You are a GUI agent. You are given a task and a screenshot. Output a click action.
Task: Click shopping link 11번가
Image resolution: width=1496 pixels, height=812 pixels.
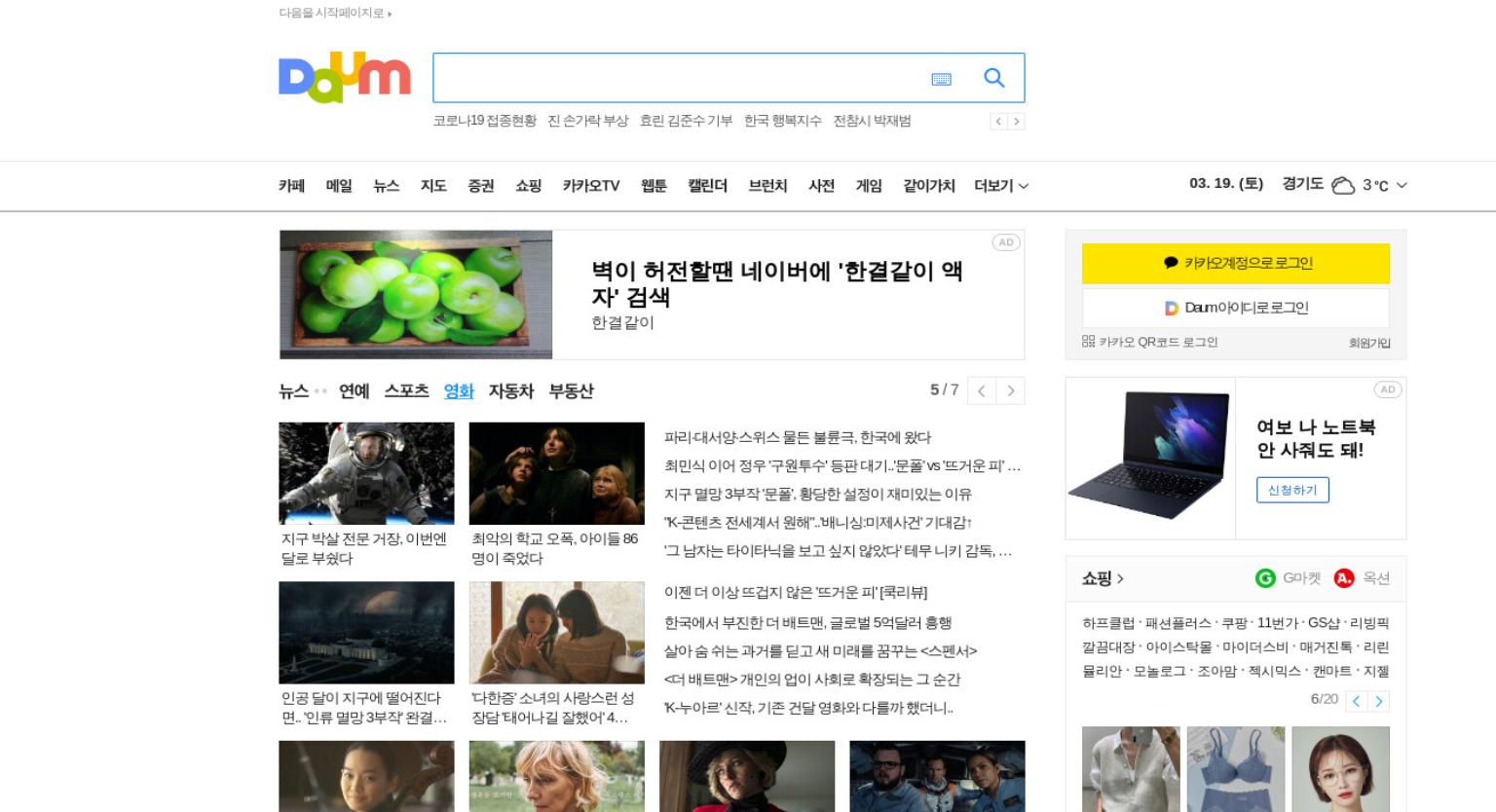(x=1278, y=623)
